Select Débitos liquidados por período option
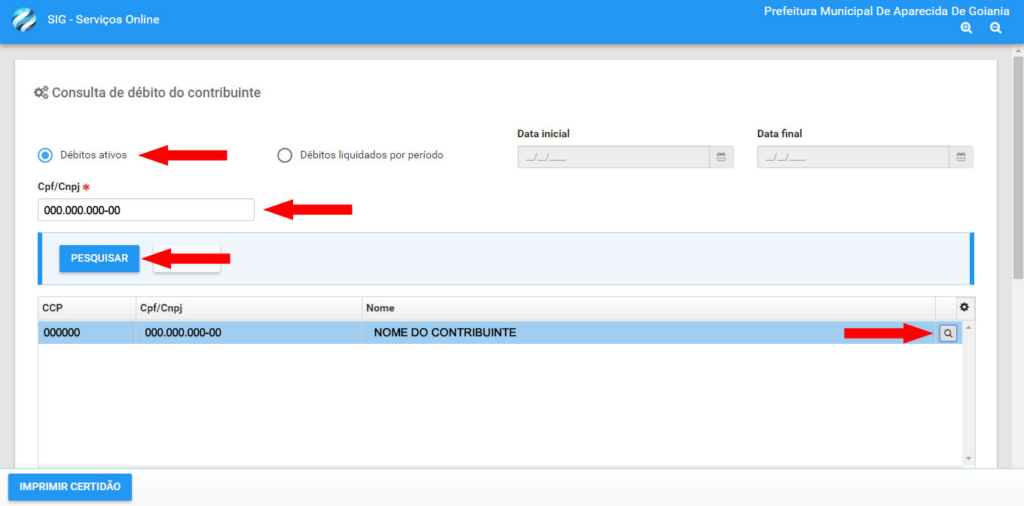The height and width of the screenshot is (506, 1024). (x=285, y=155)
